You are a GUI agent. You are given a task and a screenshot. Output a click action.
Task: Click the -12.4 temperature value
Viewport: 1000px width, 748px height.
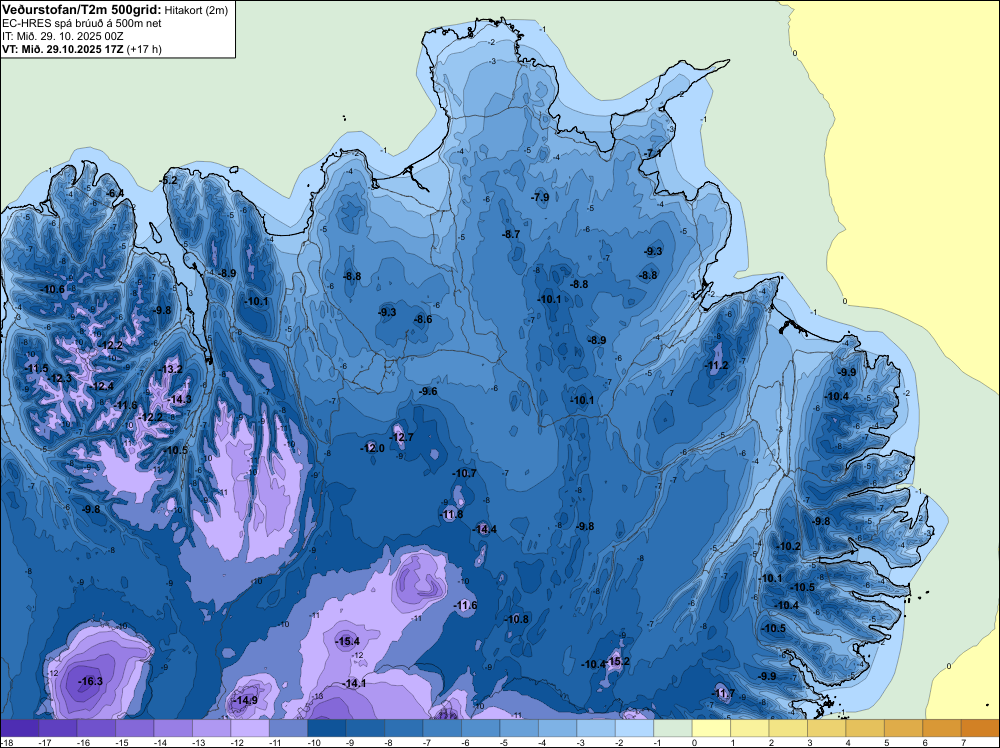[102, 386]
